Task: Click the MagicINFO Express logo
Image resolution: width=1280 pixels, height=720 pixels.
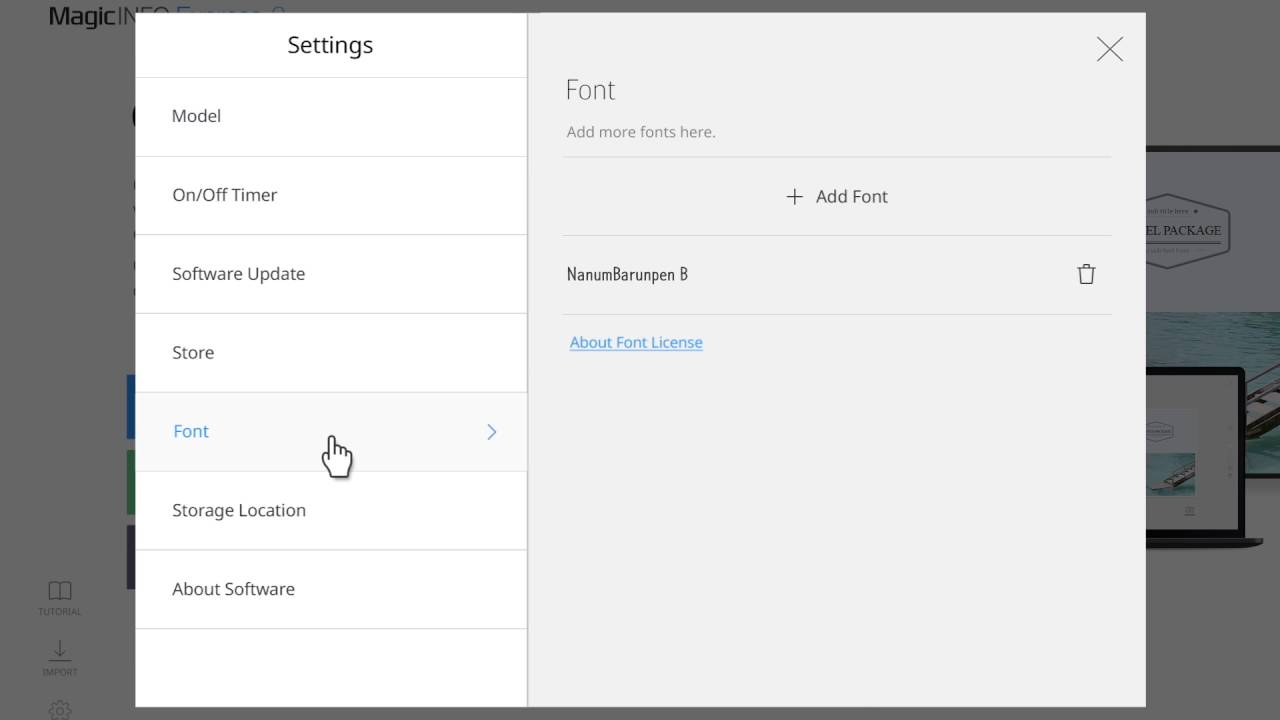Action: point(92,16)
